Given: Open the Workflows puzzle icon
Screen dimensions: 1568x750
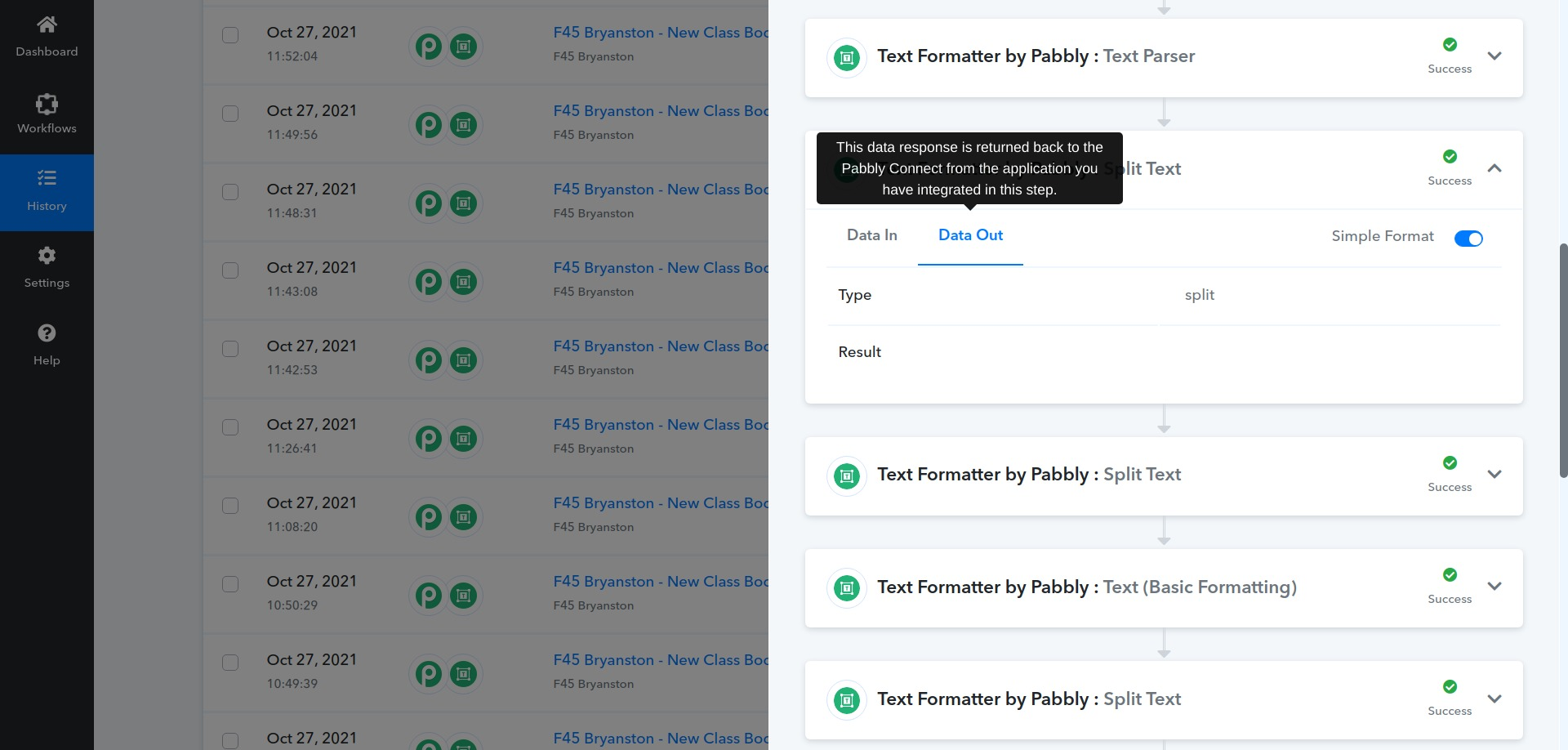Looking at the screenshot, I should point(47,103).
